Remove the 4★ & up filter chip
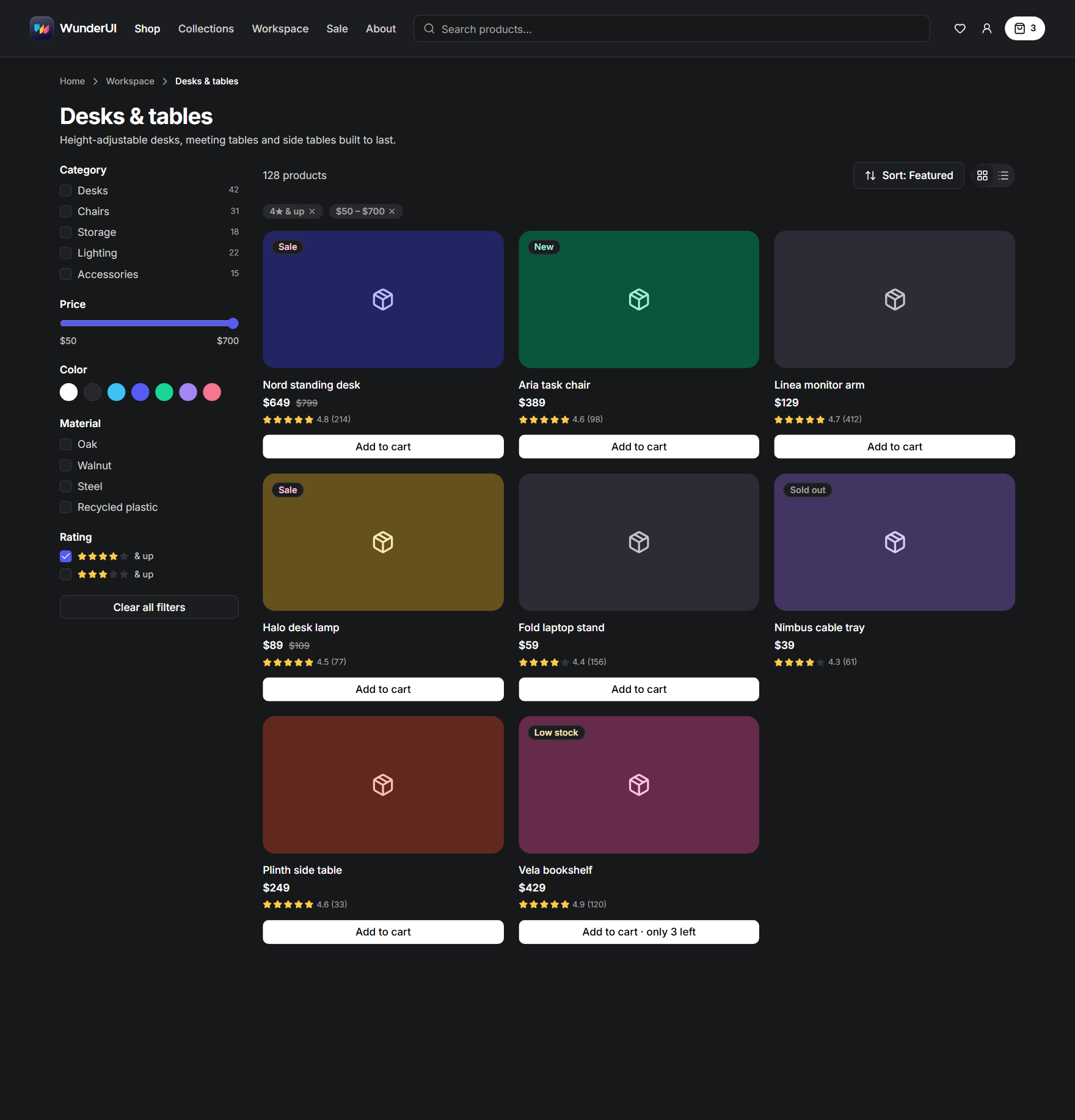The height and width of the screenshot is (1120, 1075). (x=312, y=211)
